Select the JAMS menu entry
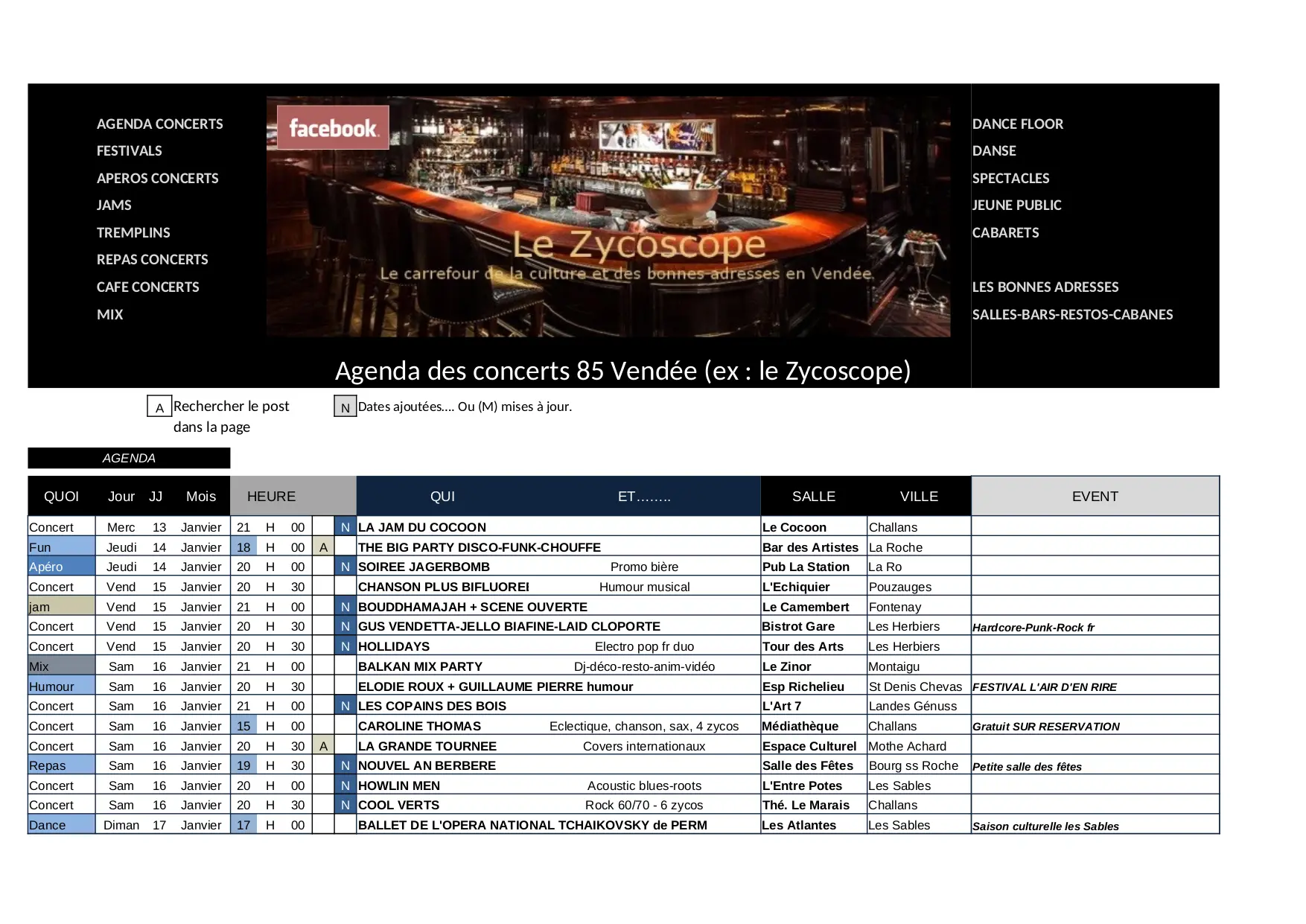 [x=114, y=205]
